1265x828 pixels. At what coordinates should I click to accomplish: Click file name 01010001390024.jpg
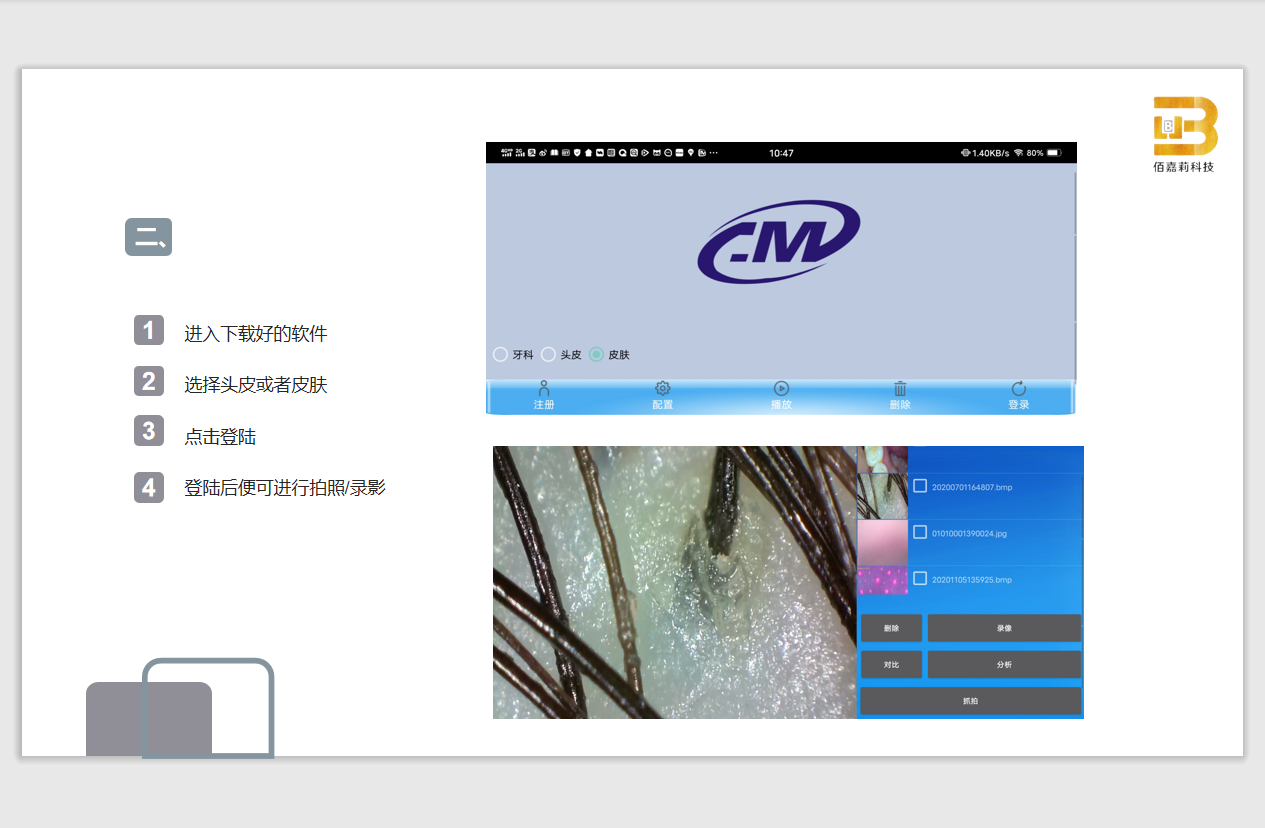[969, 534]
